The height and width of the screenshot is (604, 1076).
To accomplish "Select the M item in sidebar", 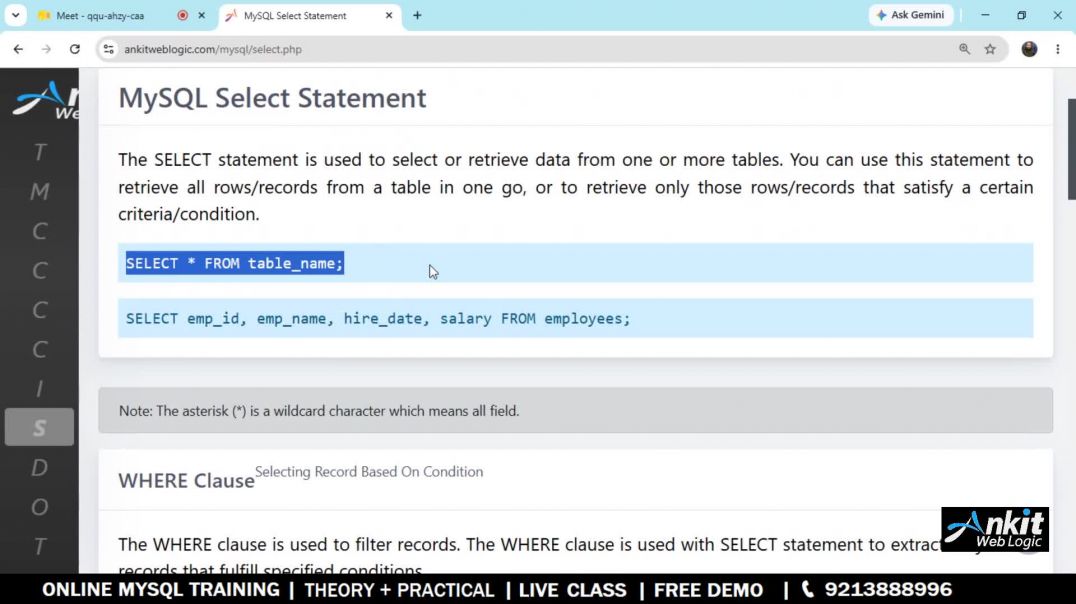I will tap(40, 191).
